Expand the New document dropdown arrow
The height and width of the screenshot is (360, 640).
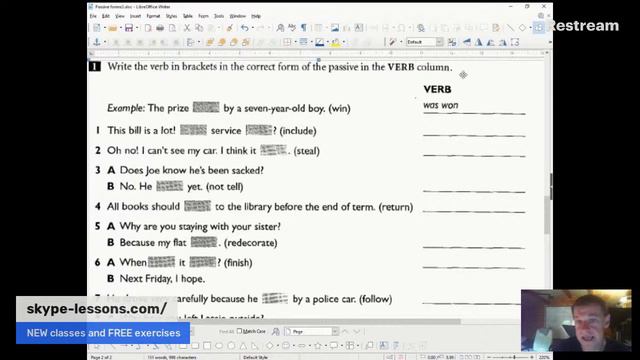coord(104,28)
